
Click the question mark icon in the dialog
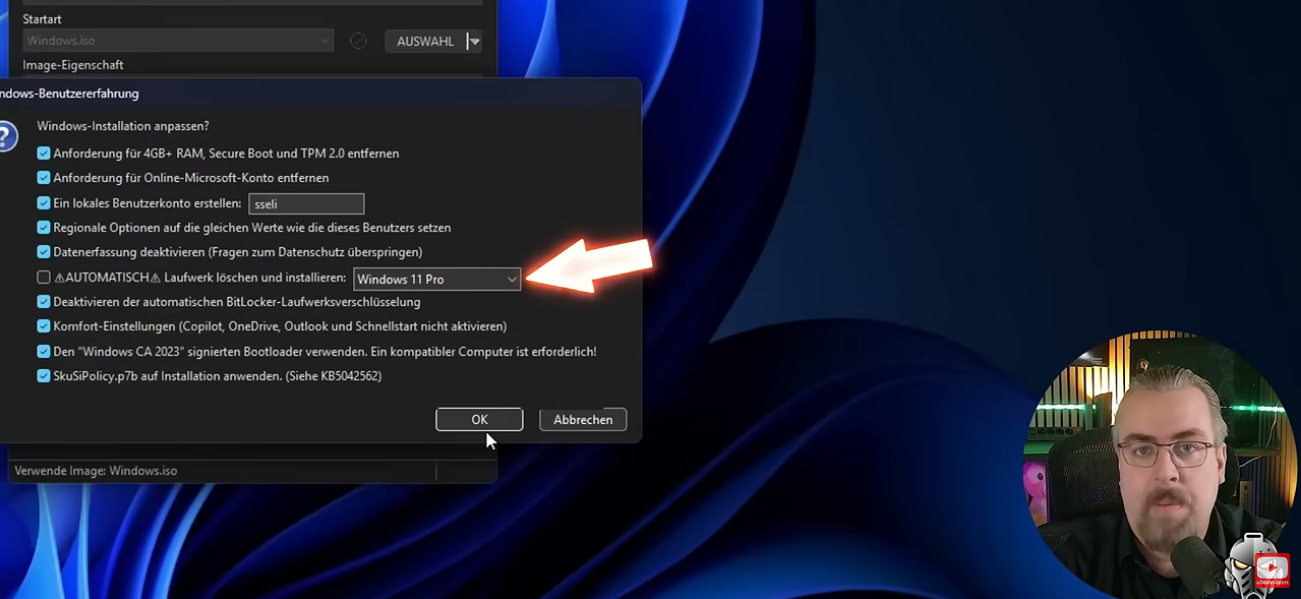5,136
